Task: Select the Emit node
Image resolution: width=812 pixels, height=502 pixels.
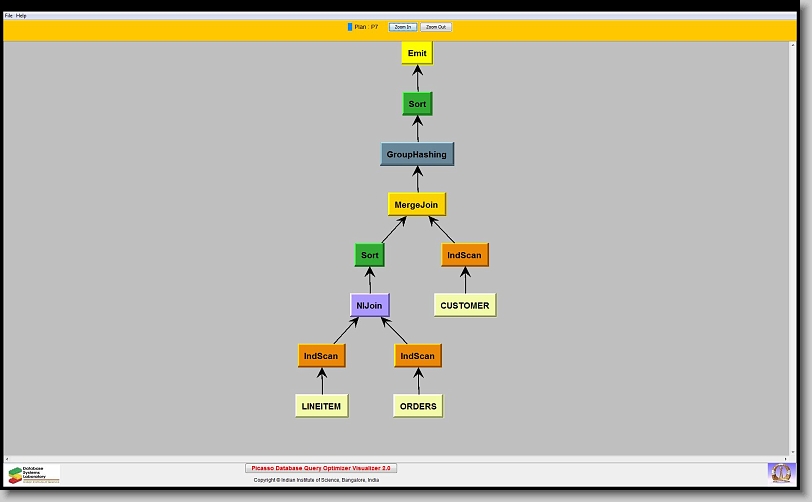Action: (417, 53)
